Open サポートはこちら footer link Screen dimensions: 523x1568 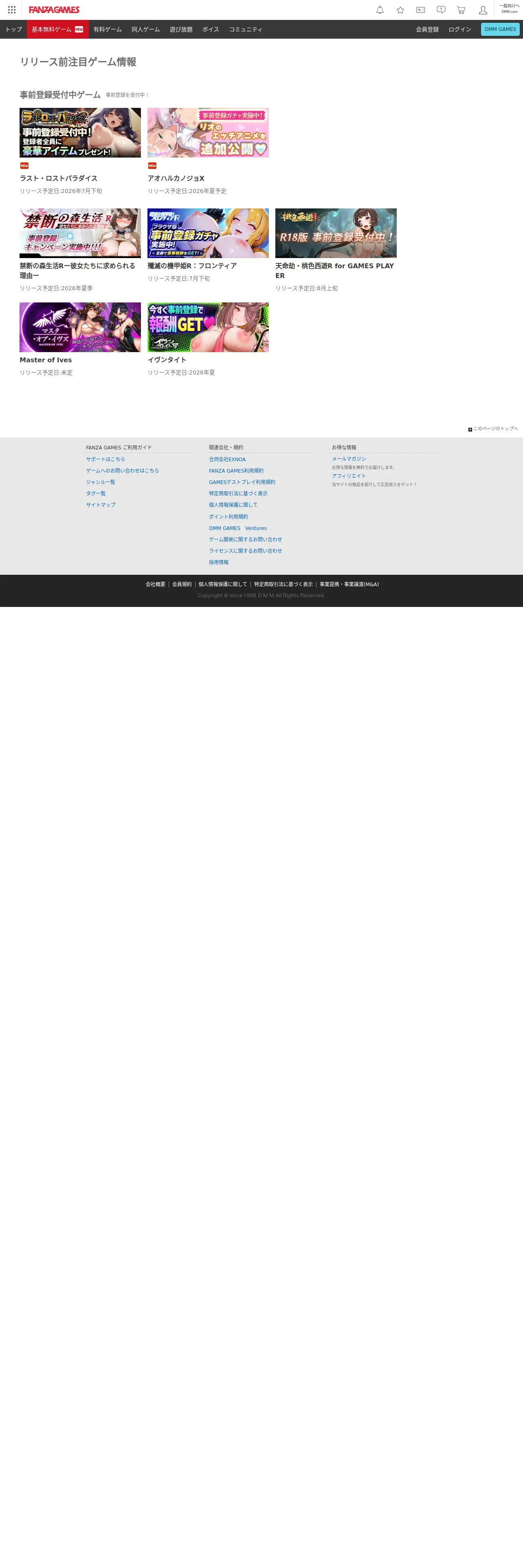tap(105, 460)
